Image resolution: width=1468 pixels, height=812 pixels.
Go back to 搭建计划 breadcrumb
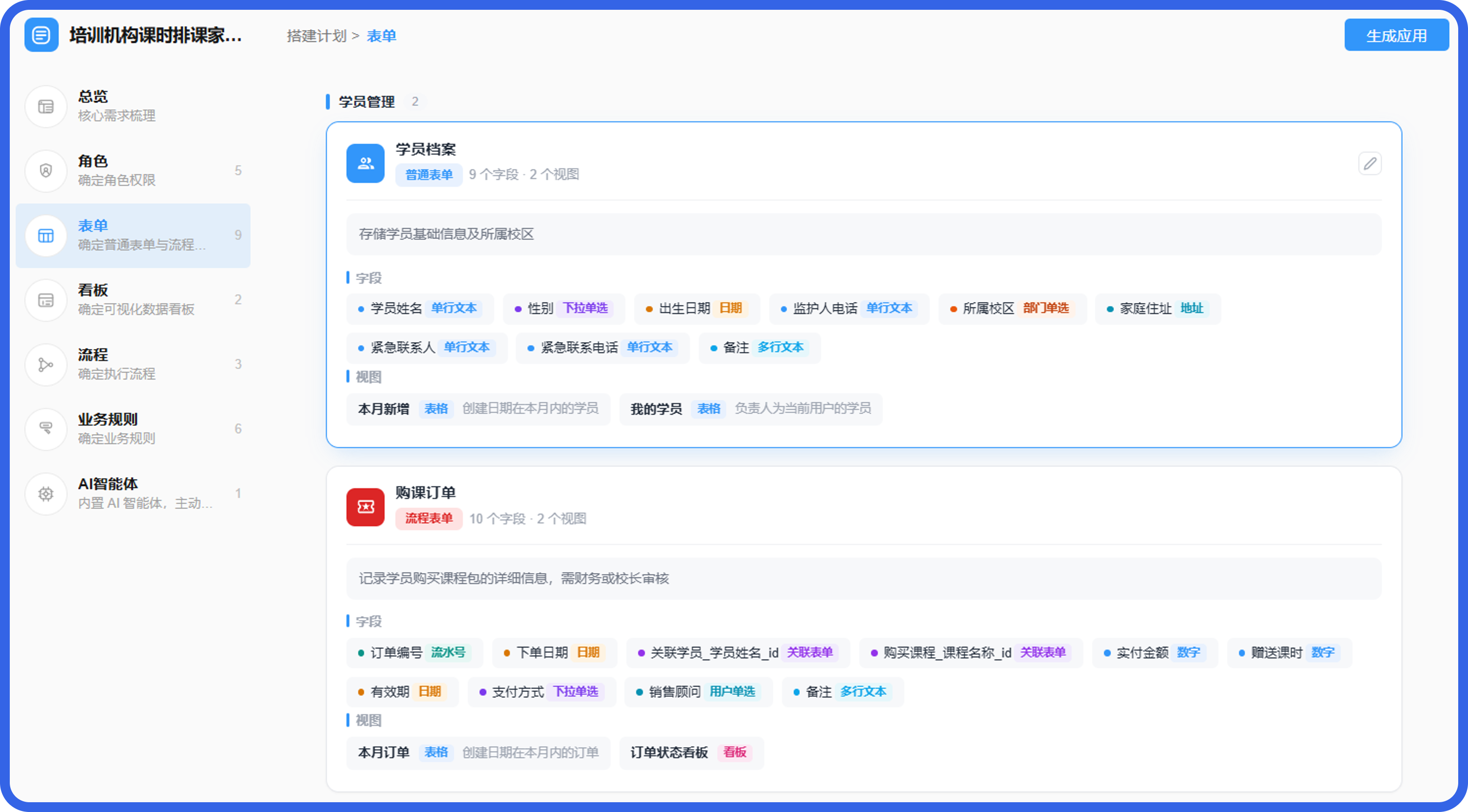tap(316, 36)
